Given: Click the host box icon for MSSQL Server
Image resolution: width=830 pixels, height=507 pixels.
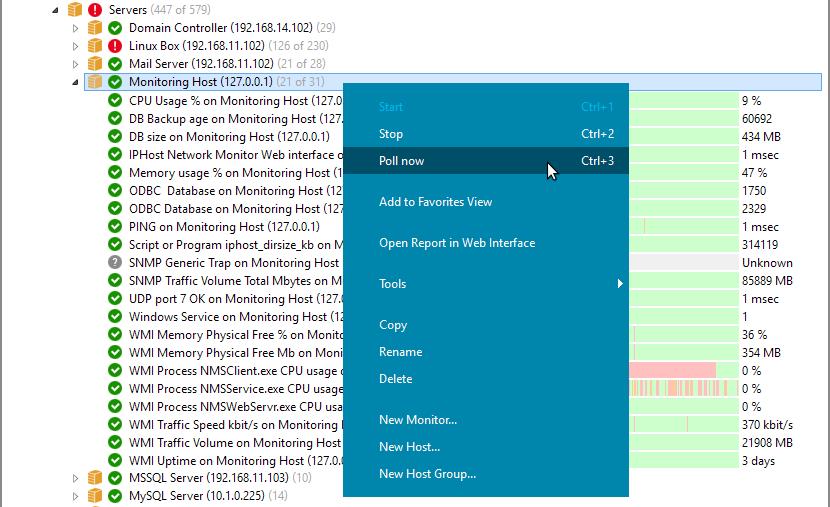Looking at the screenshot, I should coord(95,477).
